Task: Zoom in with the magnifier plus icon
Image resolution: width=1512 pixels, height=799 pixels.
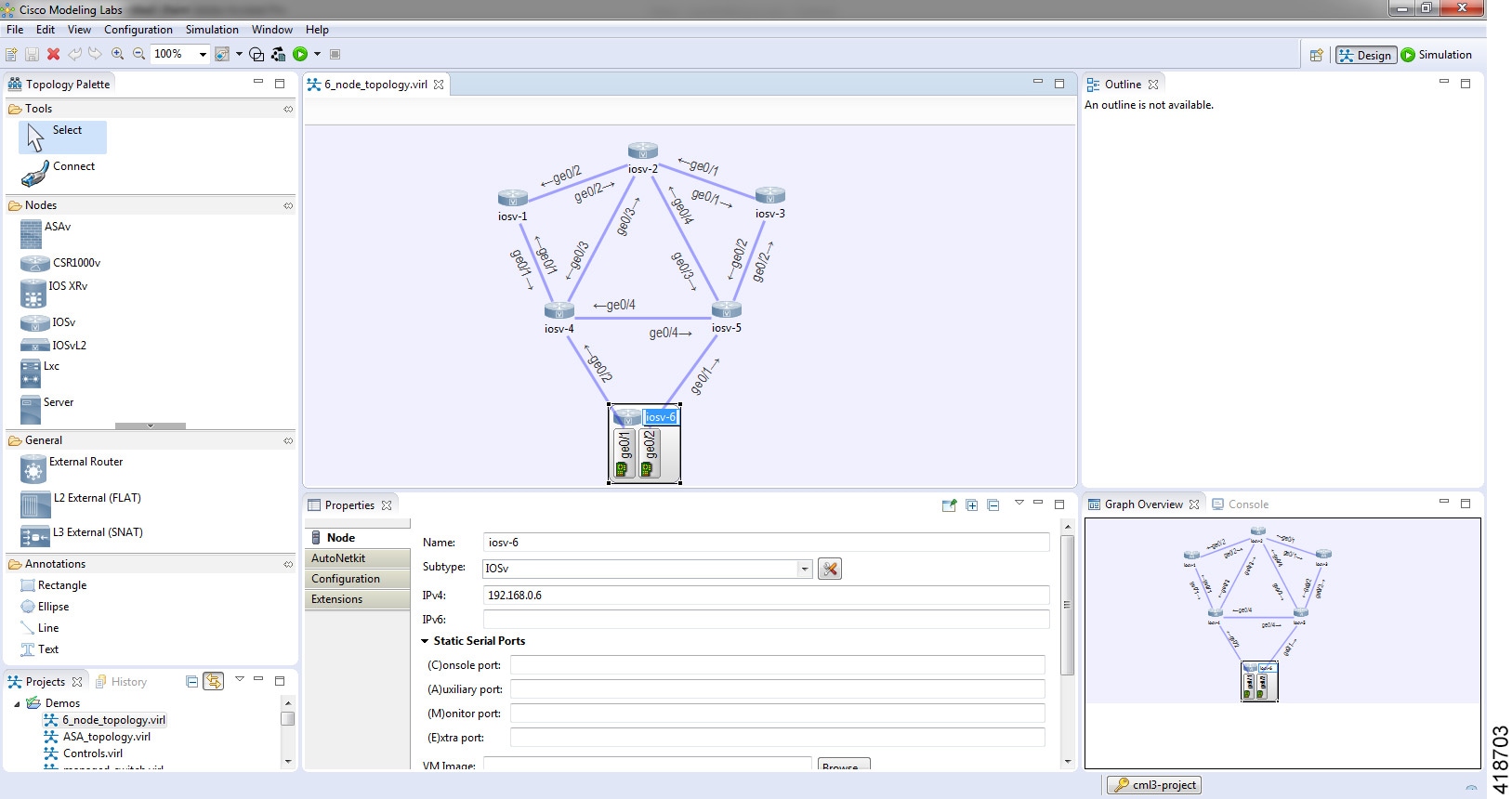Action: pos(117,54)
